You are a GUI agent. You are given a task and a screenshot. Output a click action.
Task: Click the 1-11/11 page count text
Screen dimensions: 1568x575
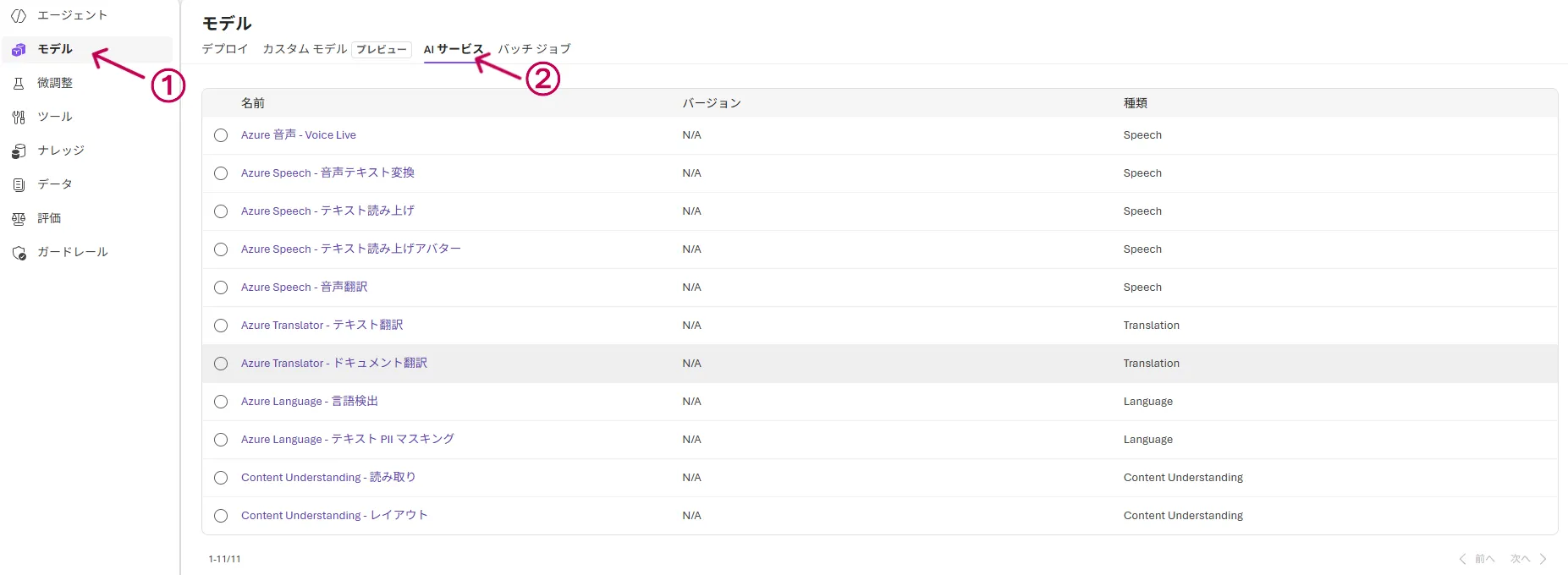(225, 559)
